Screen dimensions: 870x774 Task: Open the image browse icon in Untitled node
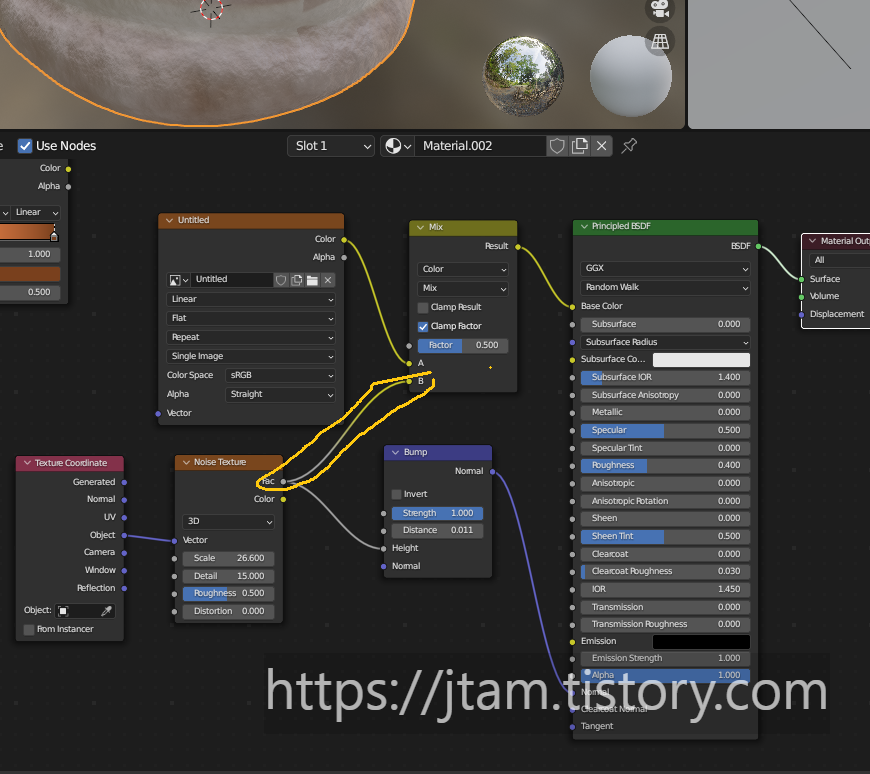point(179,280)
